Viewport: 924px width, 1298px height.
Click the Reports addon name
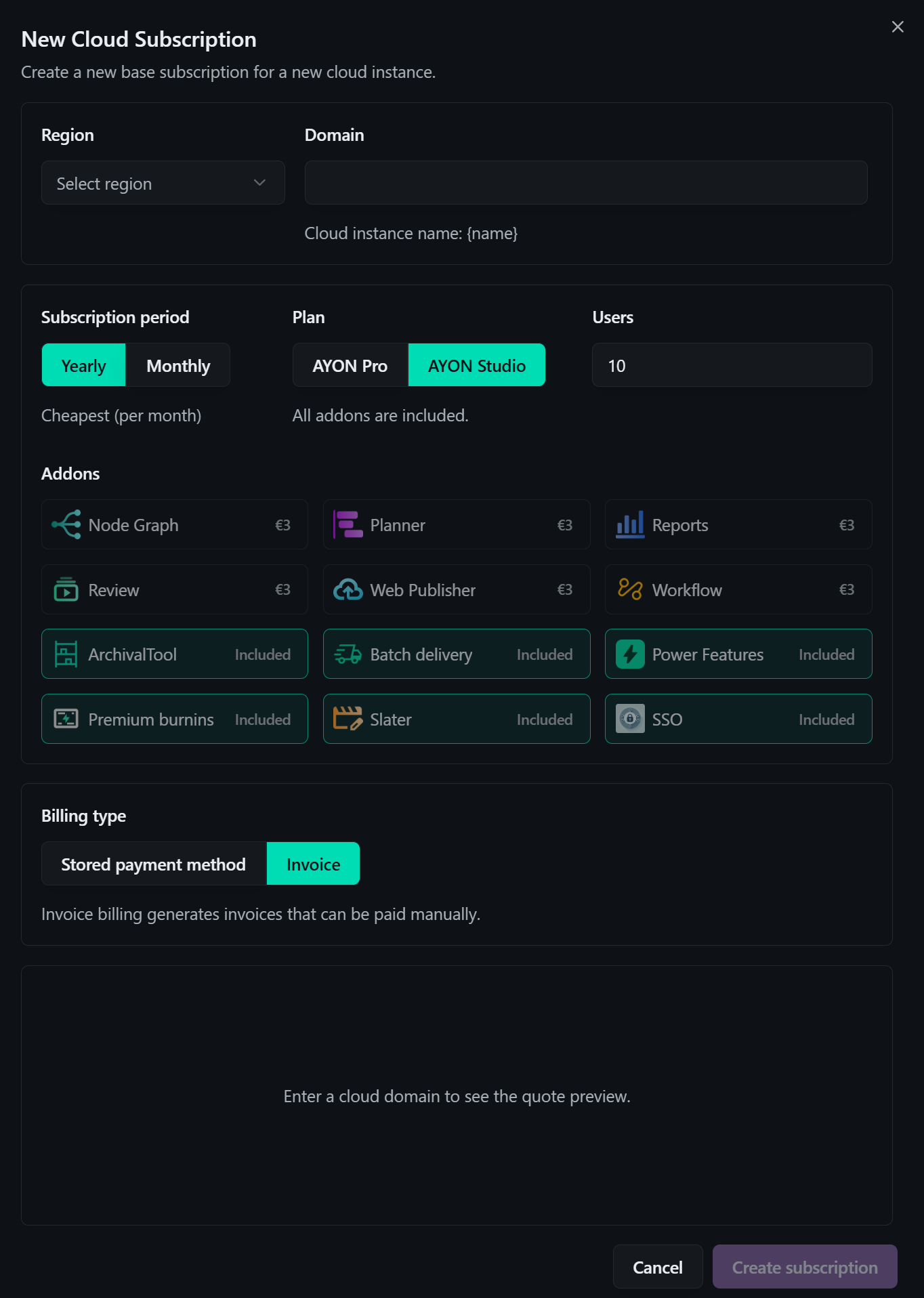(x=680, y=525)
